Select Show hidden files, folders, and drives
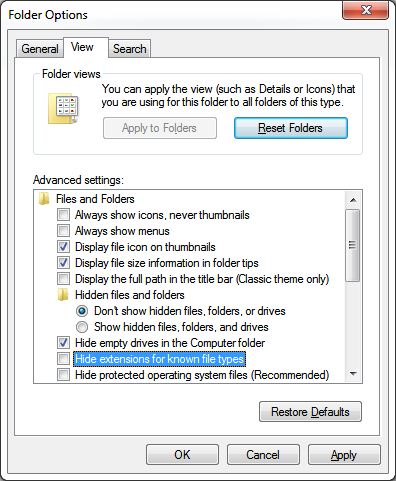The width and height of the screenshot is (396, 481). pos(82,327)
